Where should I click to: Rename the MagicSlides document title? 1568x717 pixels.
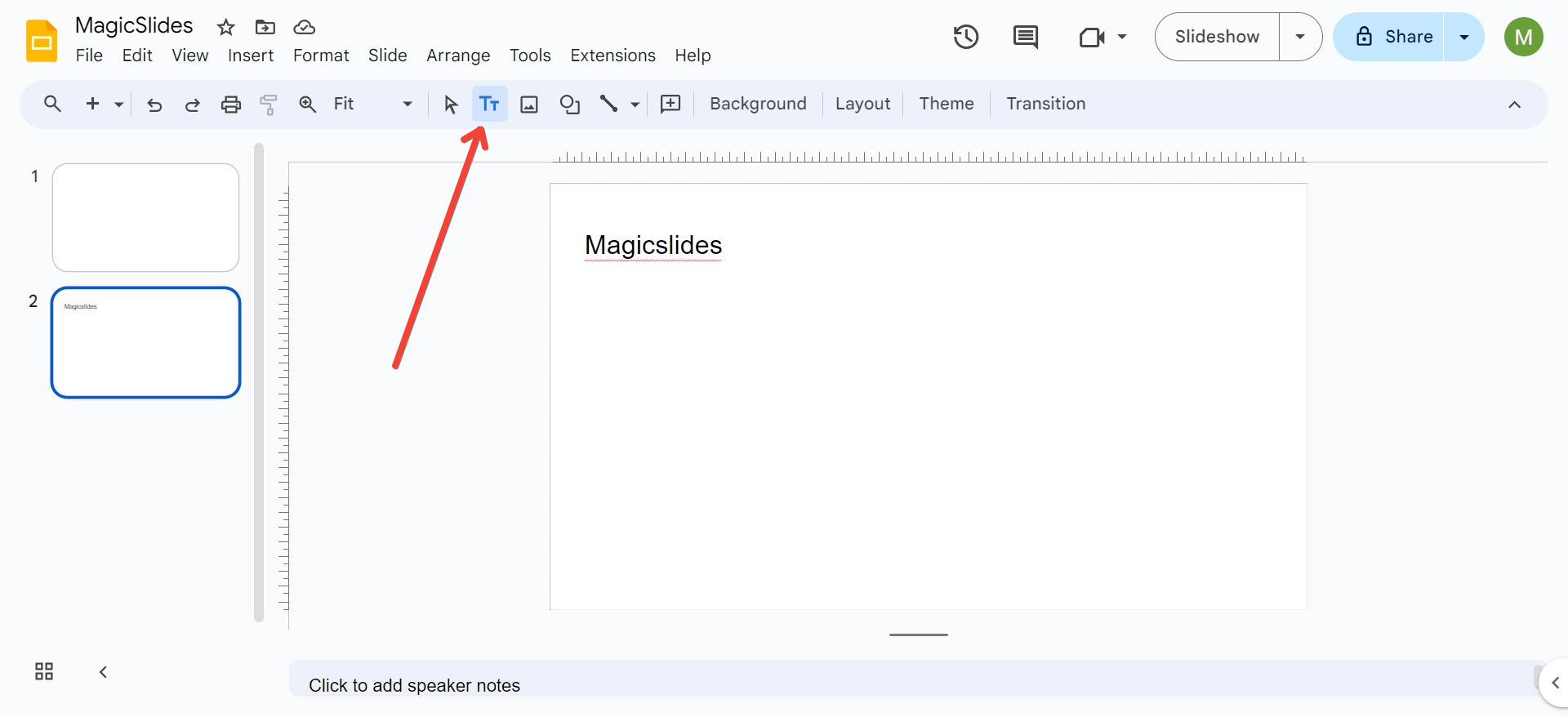pos(134,25)
